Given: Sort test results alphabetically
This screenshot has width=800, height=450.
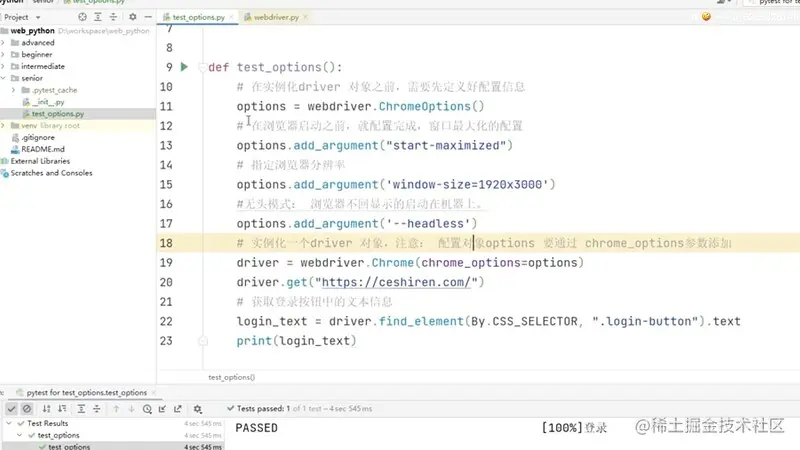Looking at the screenshot, I should [46, 409].
